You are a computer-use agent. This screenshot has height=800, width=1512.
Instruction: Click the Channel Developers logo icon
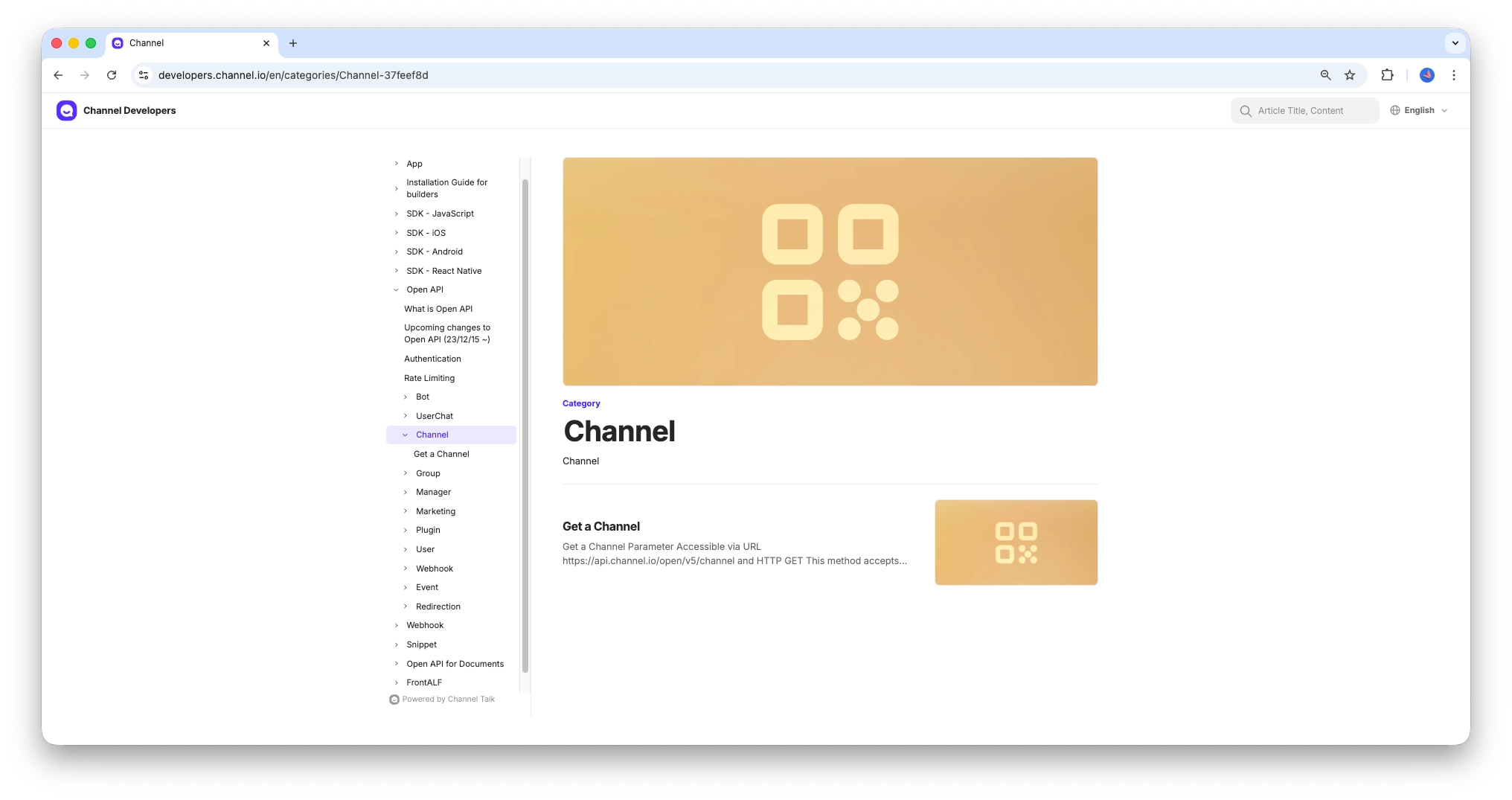[x=66, y=111]
